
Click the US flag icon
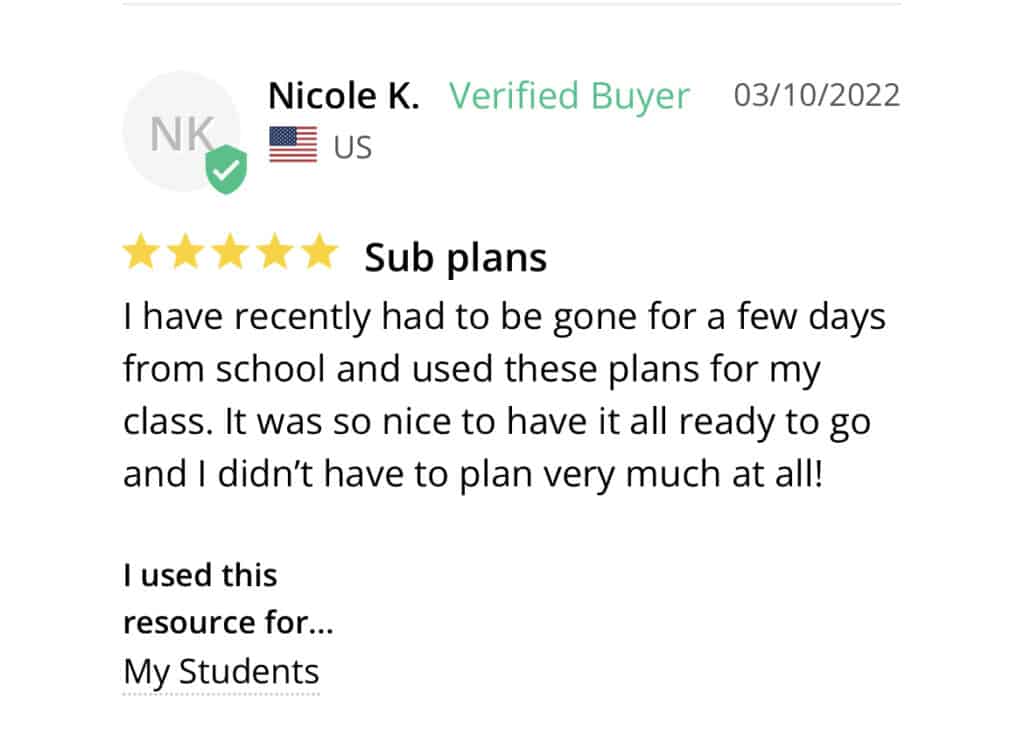click(x=293, y=144)
